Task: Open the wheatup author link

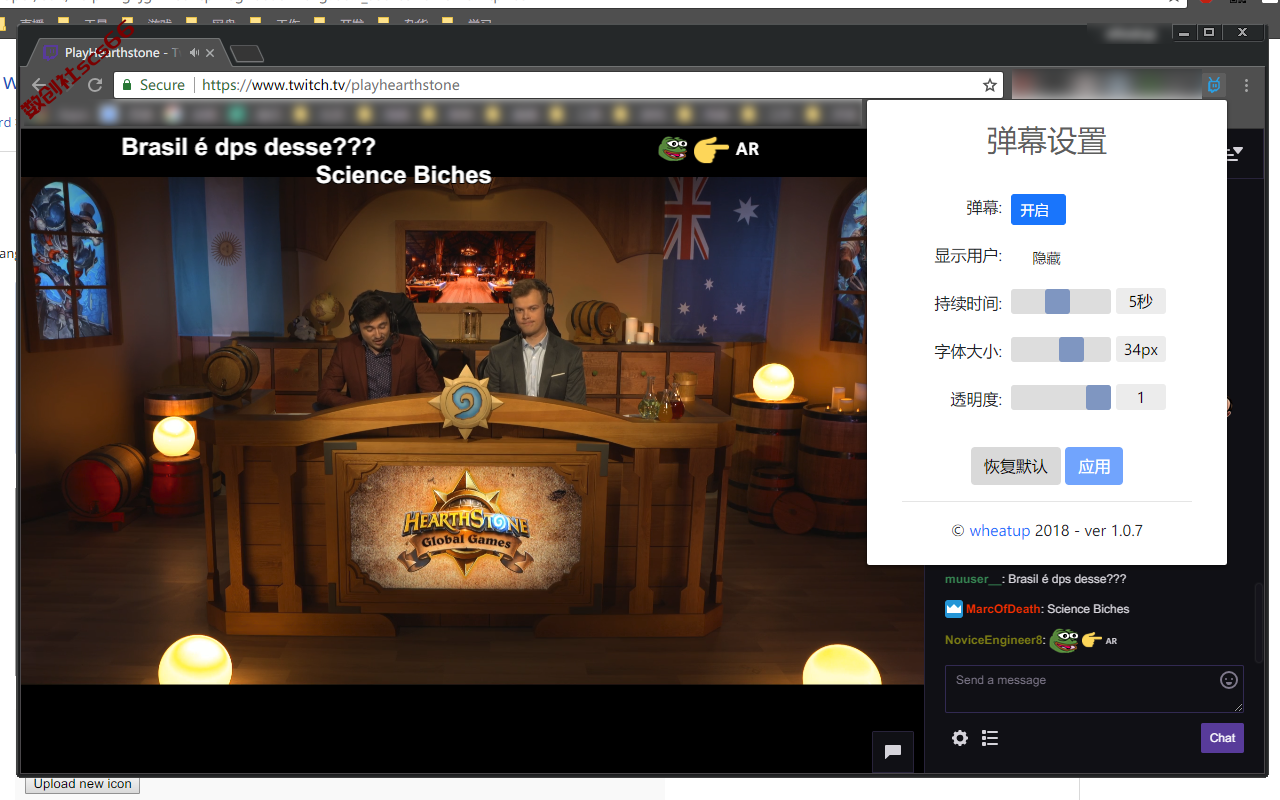Action: (999, 531)
